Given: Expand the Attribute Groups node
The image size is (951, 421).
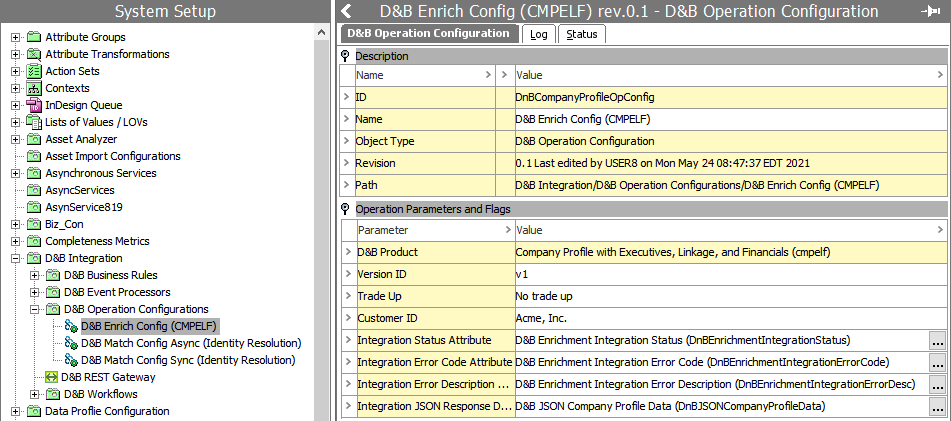Looking at the screenshot, I should 16,37.
